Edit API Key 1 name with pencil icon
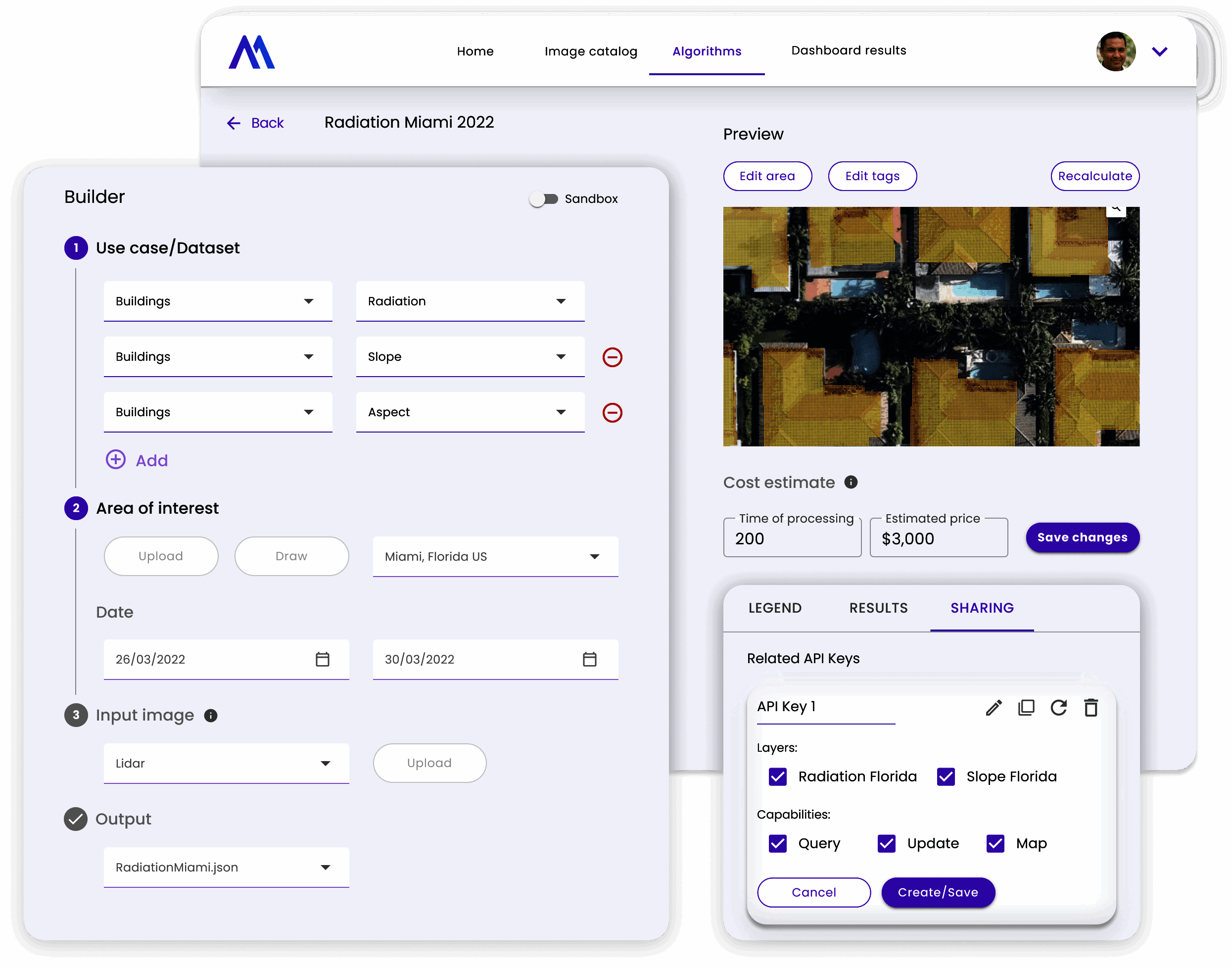The image size is (1232, 968). [x=994, y=707]
